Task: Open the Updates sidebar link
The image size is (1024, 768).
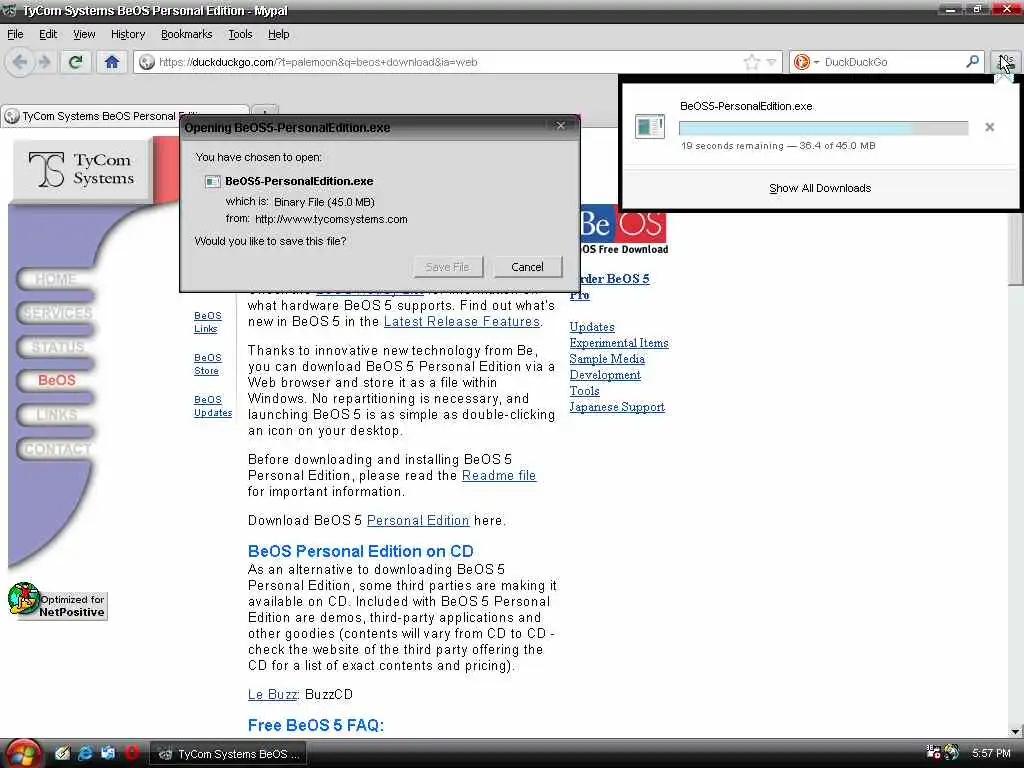Action: (592, 327)
